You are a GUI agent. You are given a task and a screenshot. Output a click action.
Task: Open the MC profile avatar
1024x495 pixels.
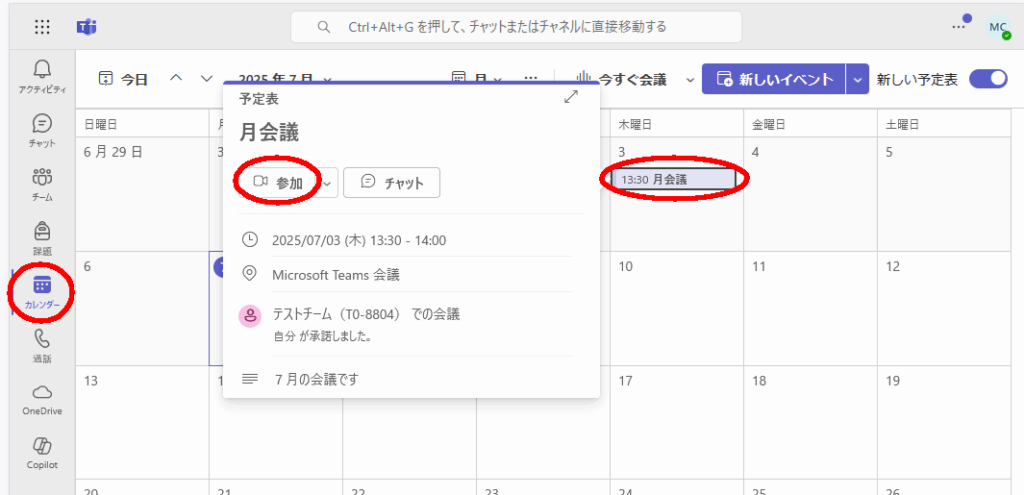click(998, 27)
